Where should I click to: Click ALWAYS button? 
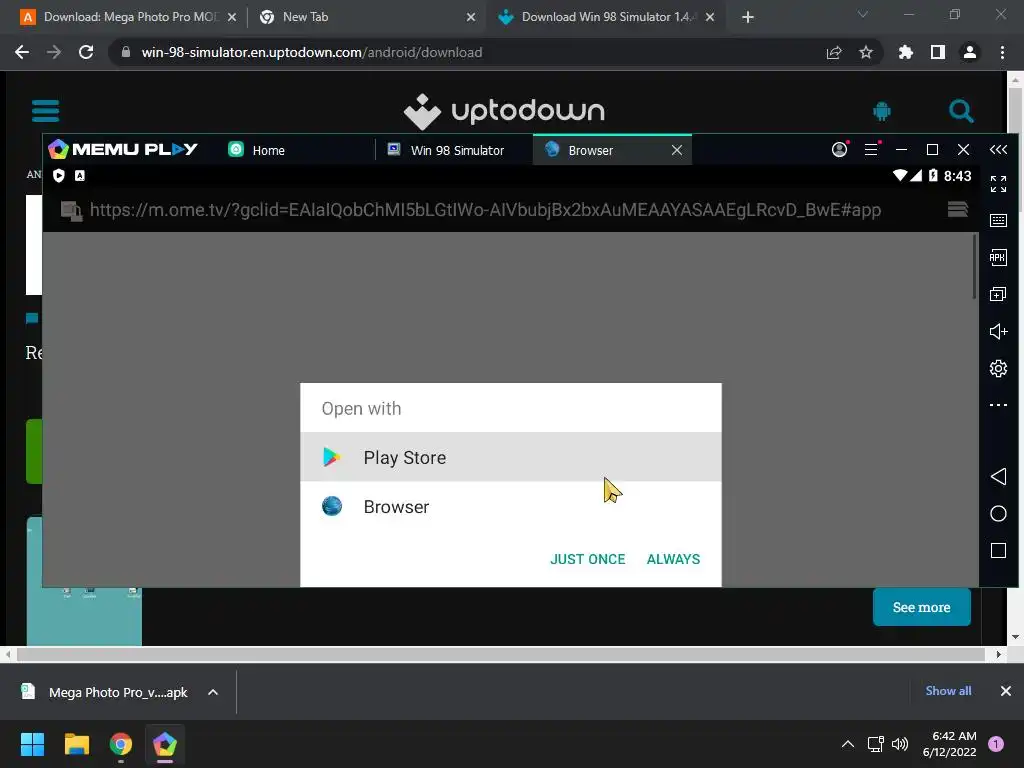[673, 559]
